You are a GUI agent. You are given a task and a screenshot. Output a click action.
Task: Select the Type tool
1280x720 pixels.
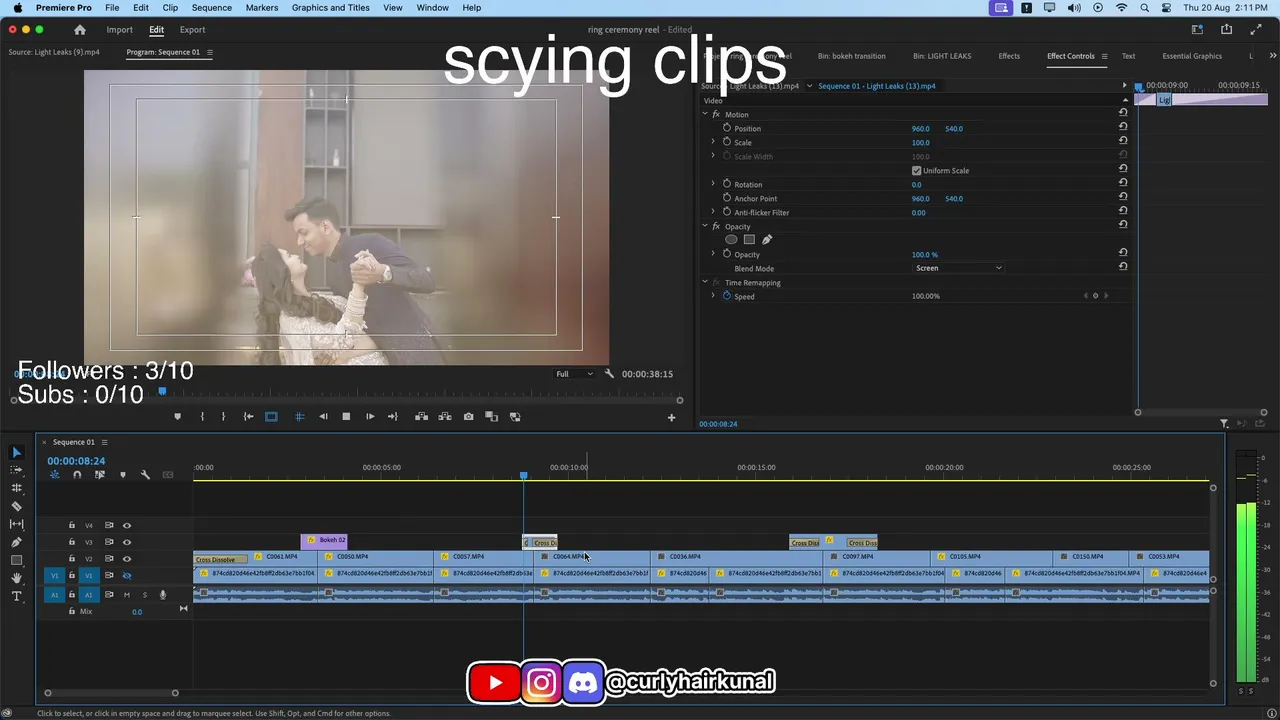[x=16, y=596]
